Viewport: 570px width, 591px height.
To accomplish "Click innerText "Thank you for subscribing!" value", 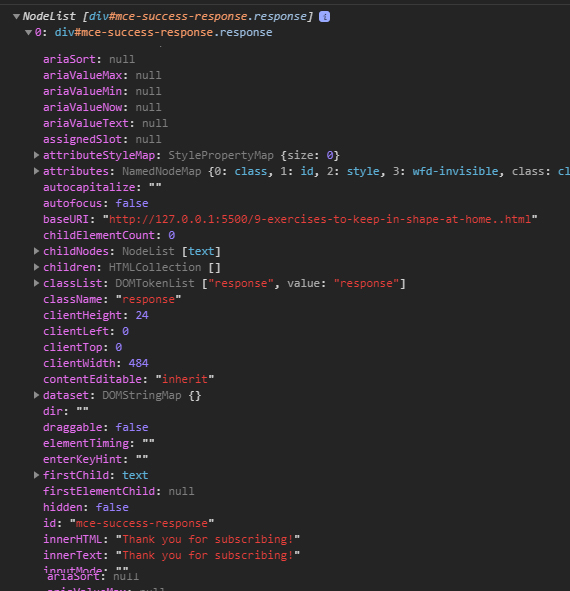I will [208, 555].
